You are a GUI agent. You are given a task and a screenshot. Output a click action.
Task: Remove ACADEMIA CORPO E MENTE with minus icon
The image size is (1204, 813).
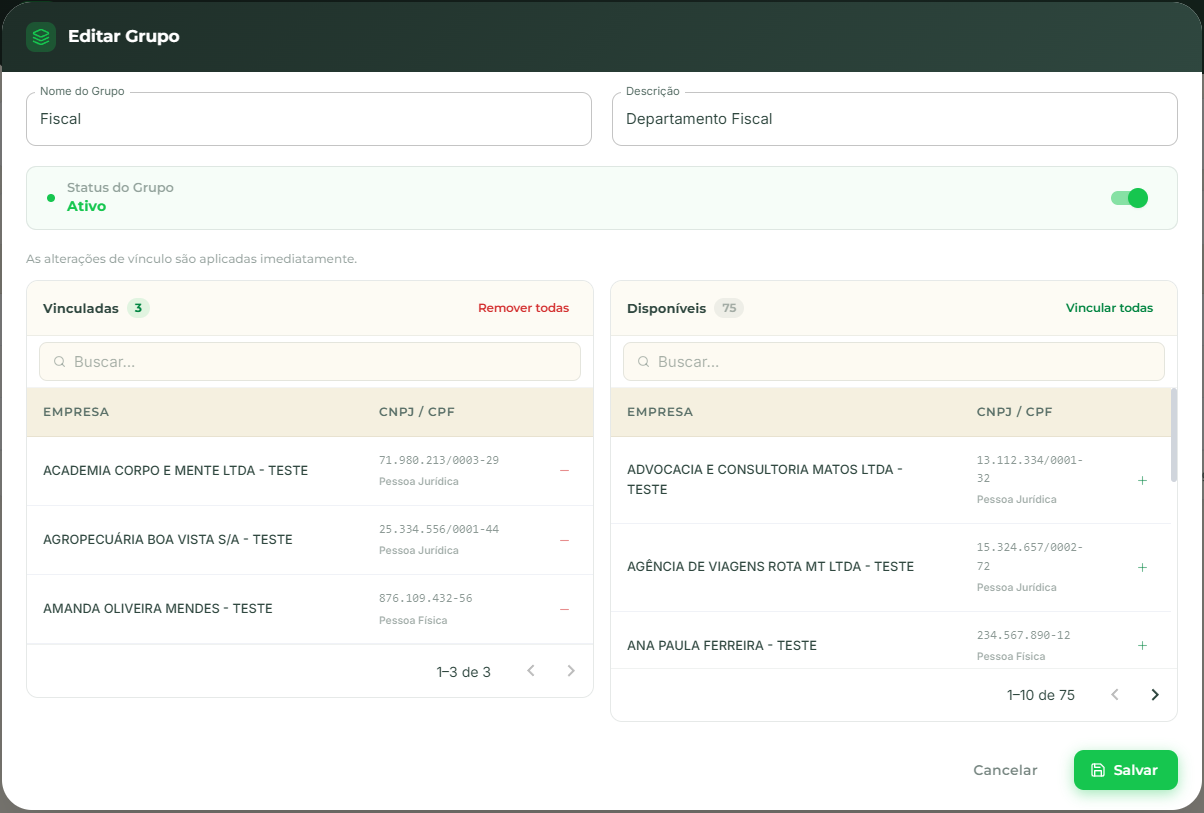click(564, 470)
